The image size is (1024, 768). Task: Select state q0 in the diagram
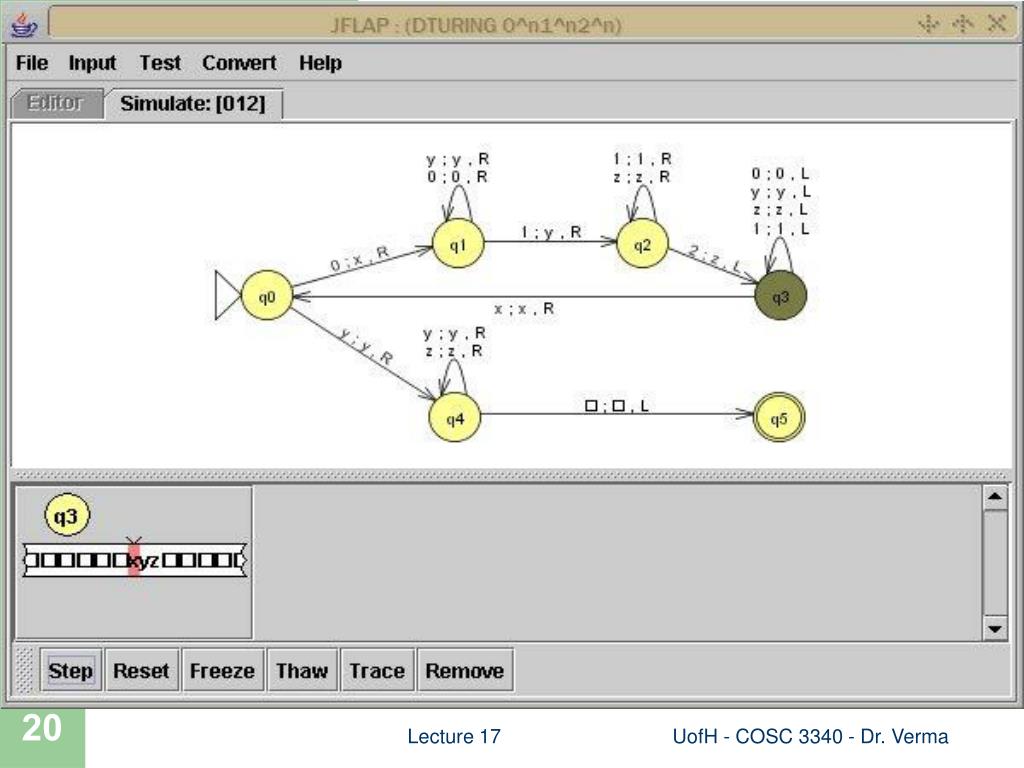[x=266, y=296]
